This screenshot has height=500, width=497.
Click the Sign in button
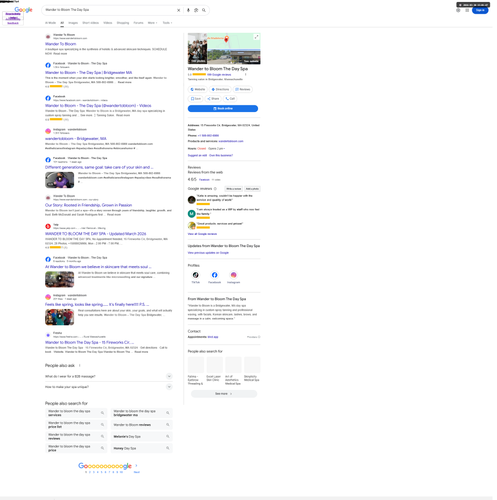pyautogui.click(x=480, y=10)
